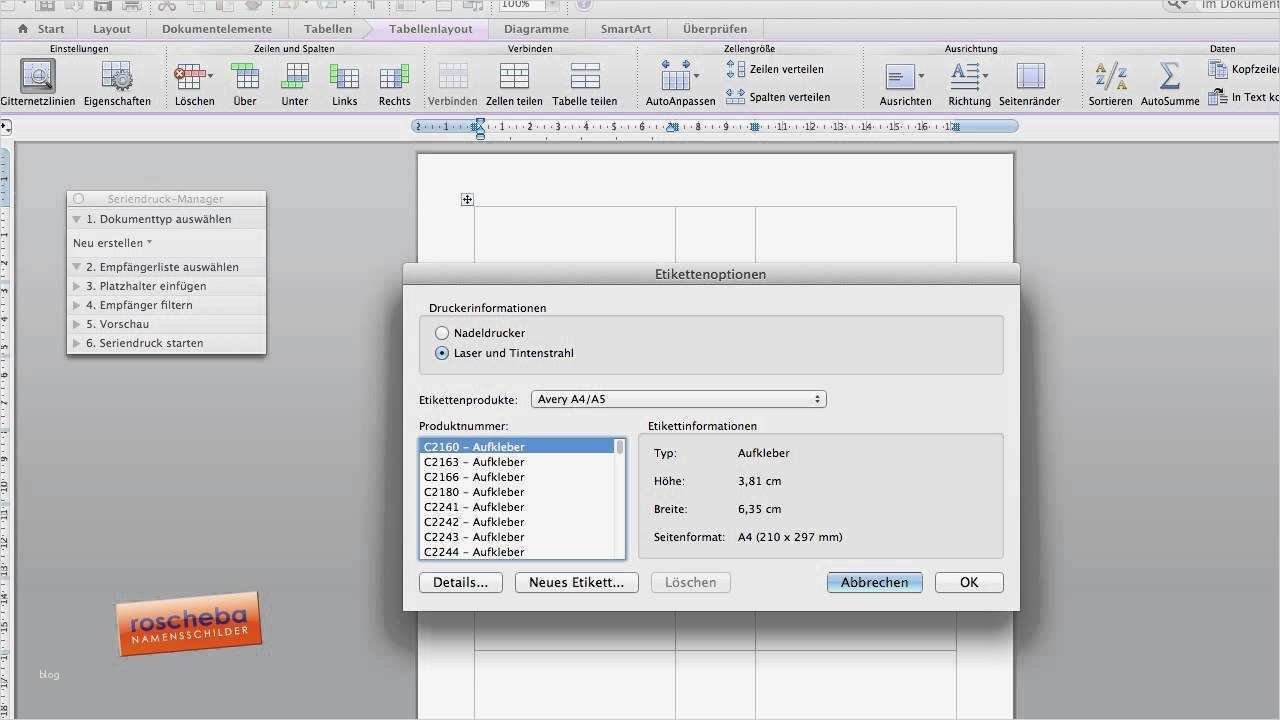Screen dimensions: 1280x720
Task: Click the Tabellenlayout tab
Action: (430, 29)
